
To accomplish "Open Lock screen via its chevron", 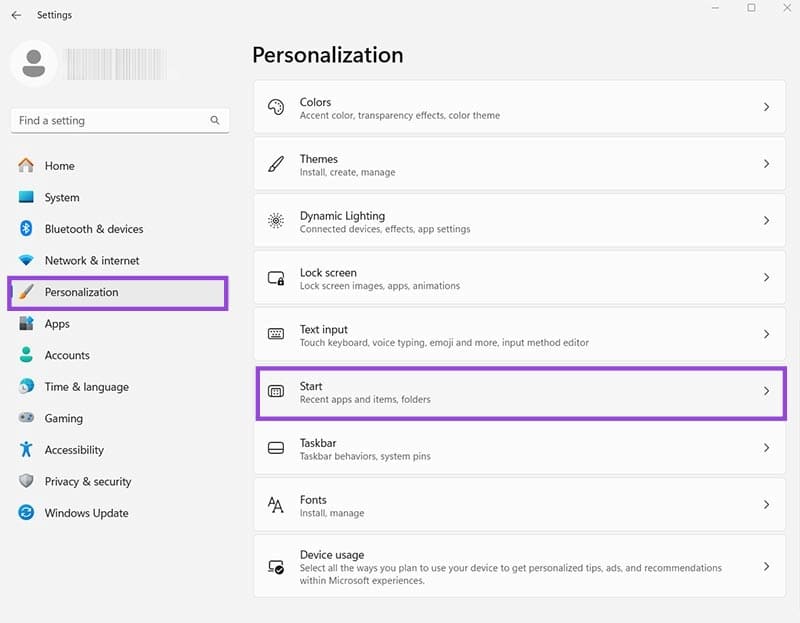I will point(766,278).
